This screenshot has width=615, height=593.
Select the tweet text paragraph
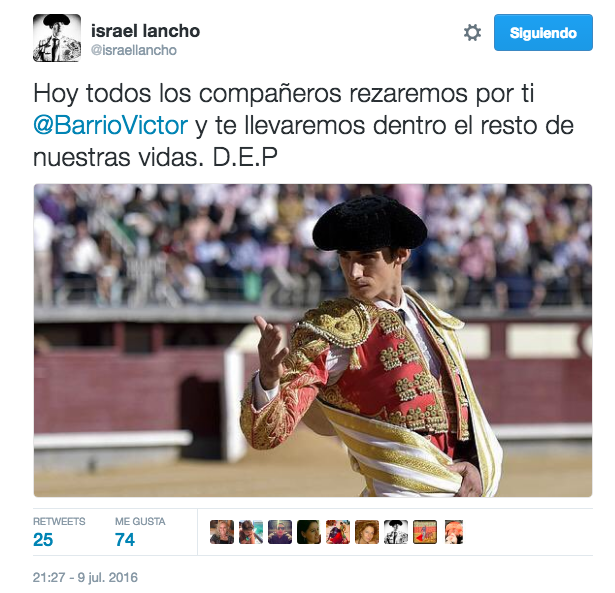coord(303,126)
